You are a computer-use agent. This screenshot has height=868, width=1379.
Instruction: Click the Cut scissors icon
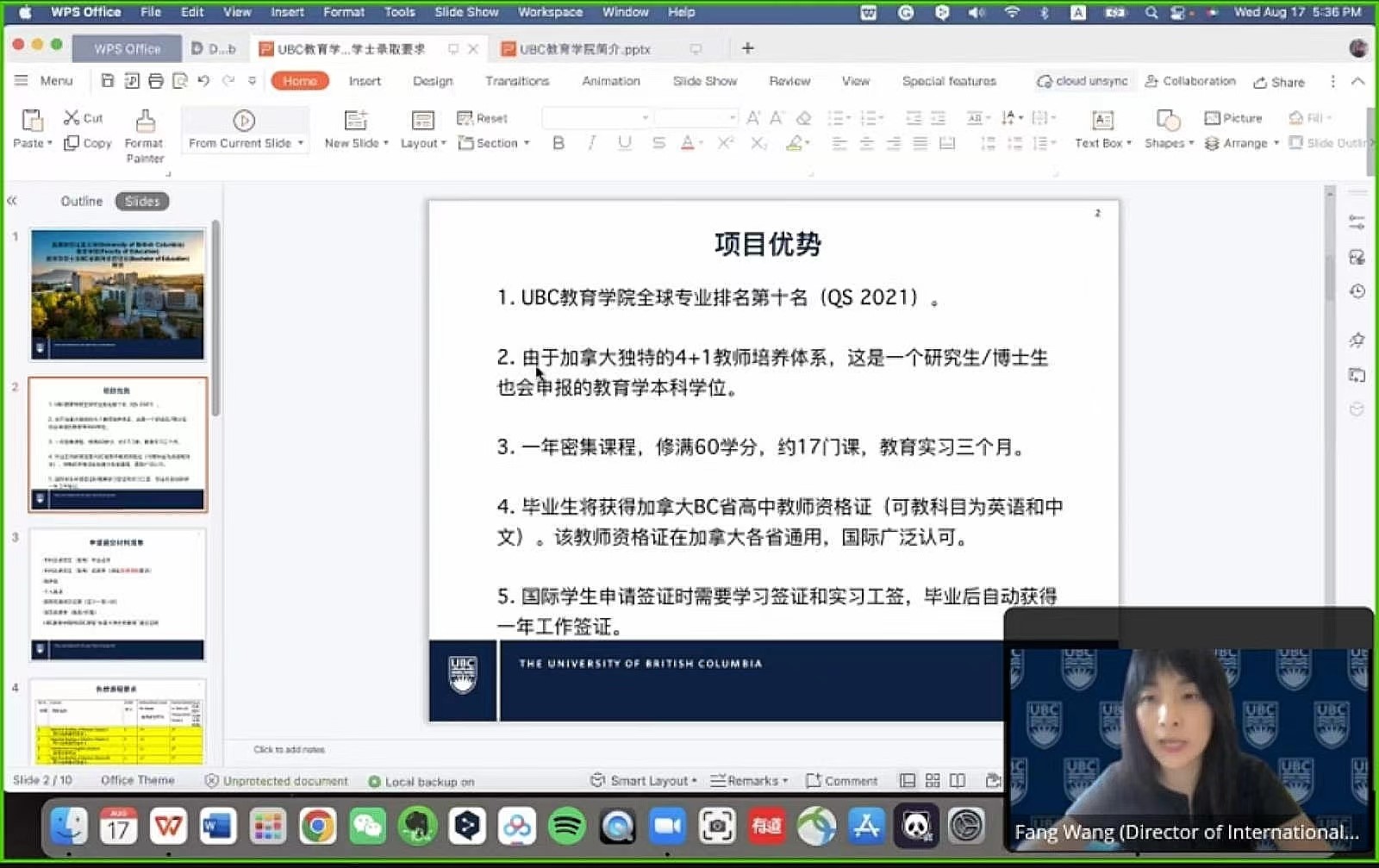tap(72, 118)
